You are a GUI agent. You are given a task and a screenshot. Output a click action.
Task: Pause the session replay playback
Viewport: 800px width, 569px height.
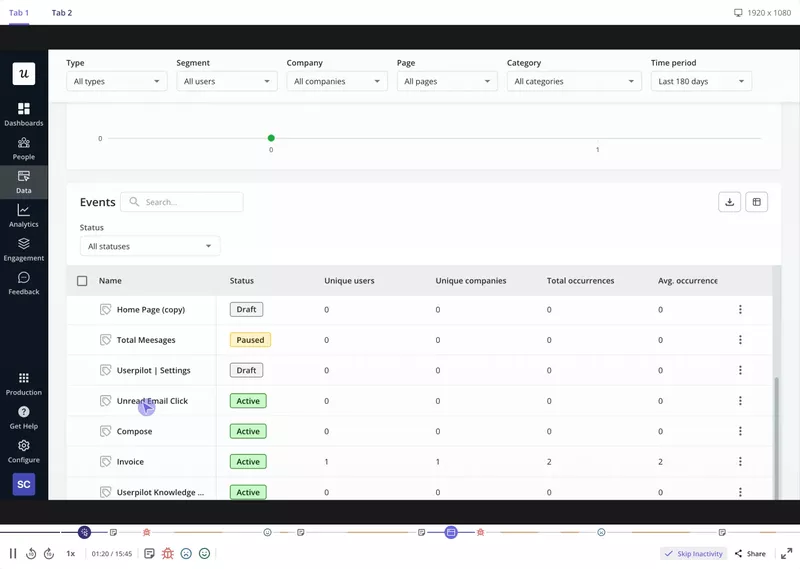point(13,553)
